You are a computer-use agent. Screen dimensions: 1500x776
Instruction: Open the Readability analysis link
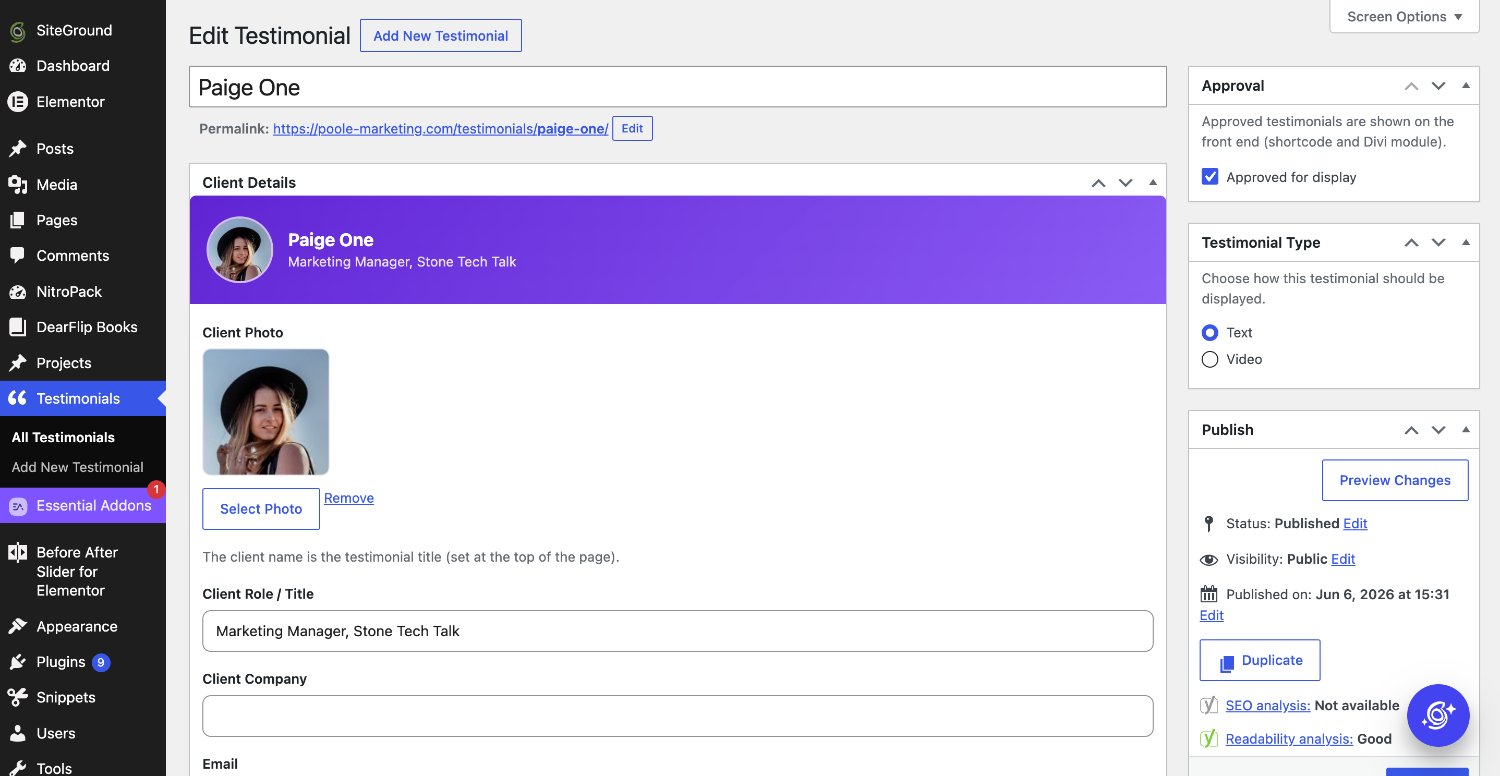(x=1289, y=739)
